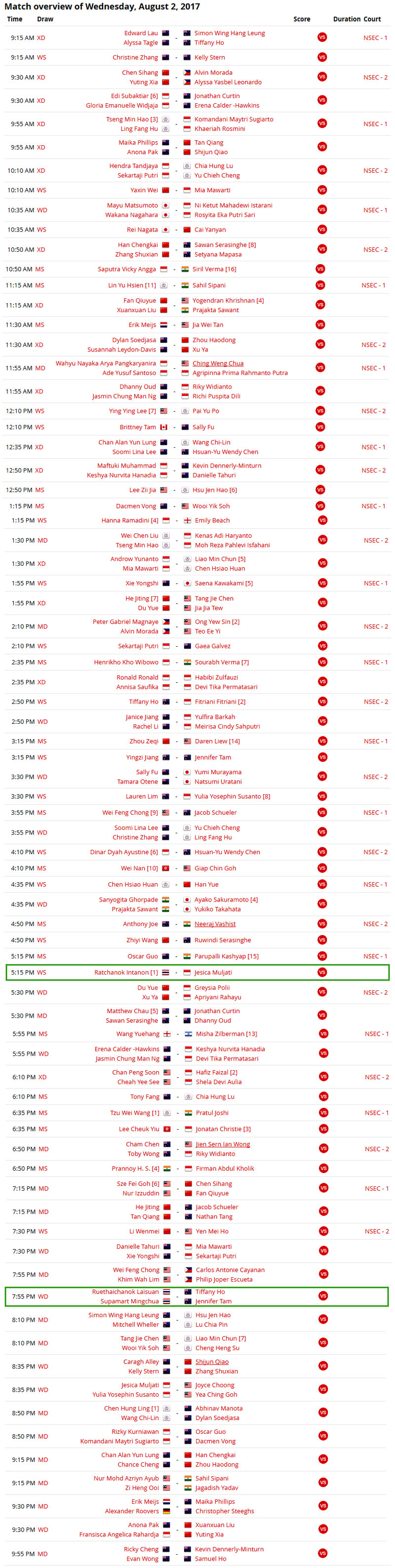
Task: Click VS icon beside Kelly Stern
Action: (322, 57)
